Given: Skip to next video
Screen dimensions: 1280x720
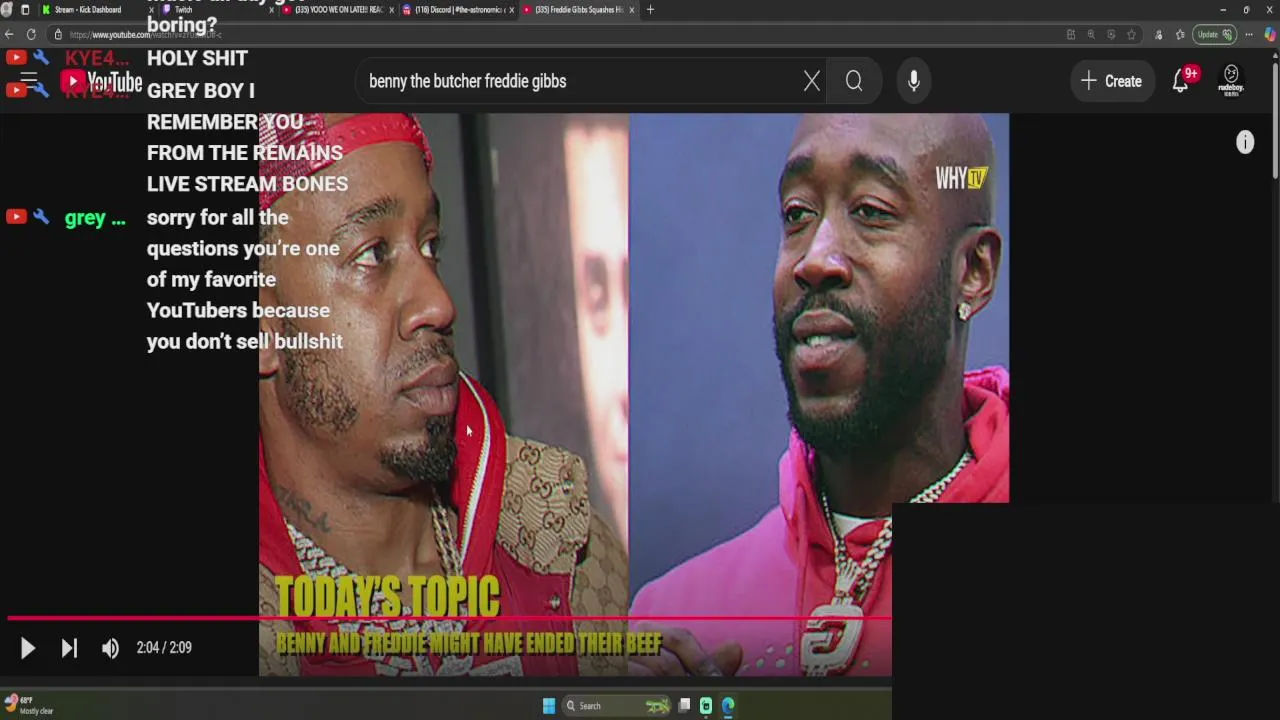Looking at the screenshot, I should pyautogui.click(x=69, y=648).
